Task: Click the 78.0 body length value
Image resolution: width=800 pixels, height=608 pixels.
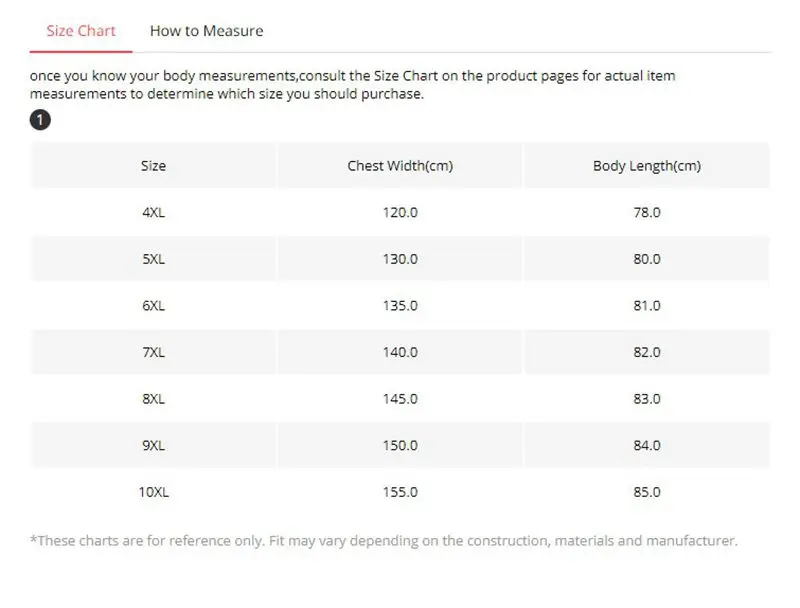Action: coord(647,213)
